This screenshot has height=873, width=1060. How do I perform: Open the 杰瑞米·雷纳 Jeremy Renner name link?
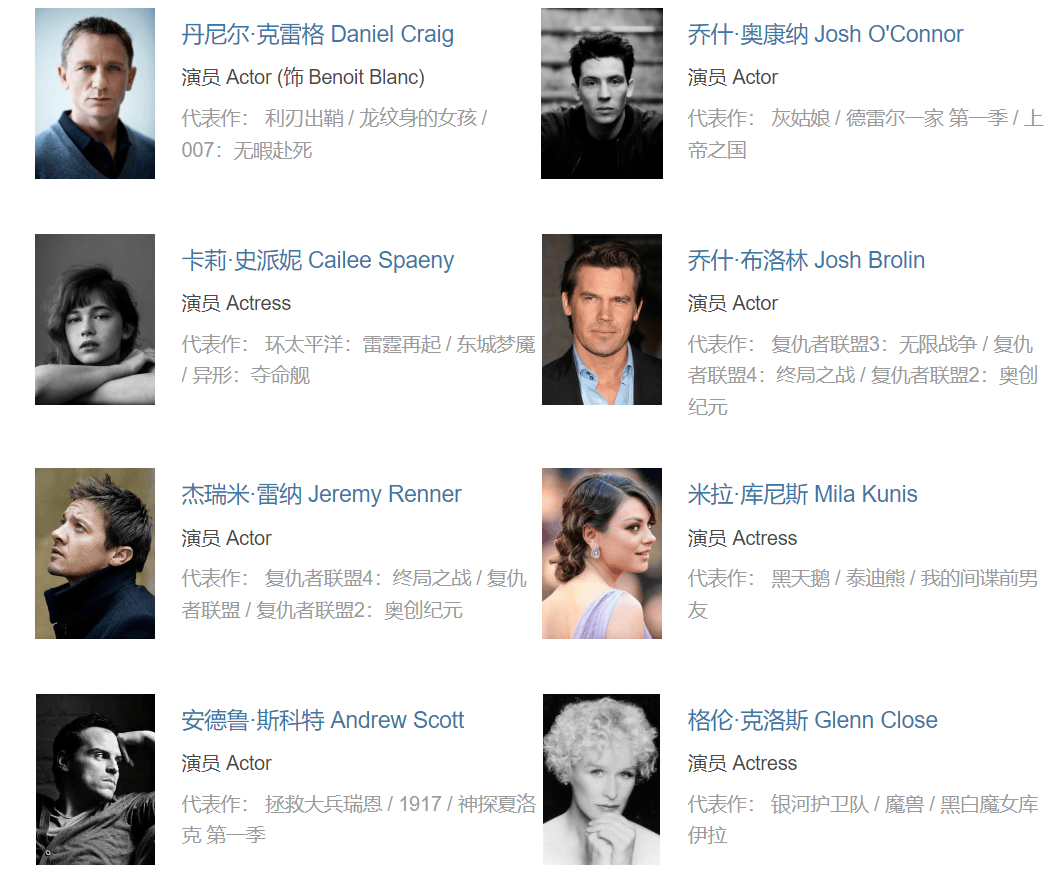tap(321, 494)
